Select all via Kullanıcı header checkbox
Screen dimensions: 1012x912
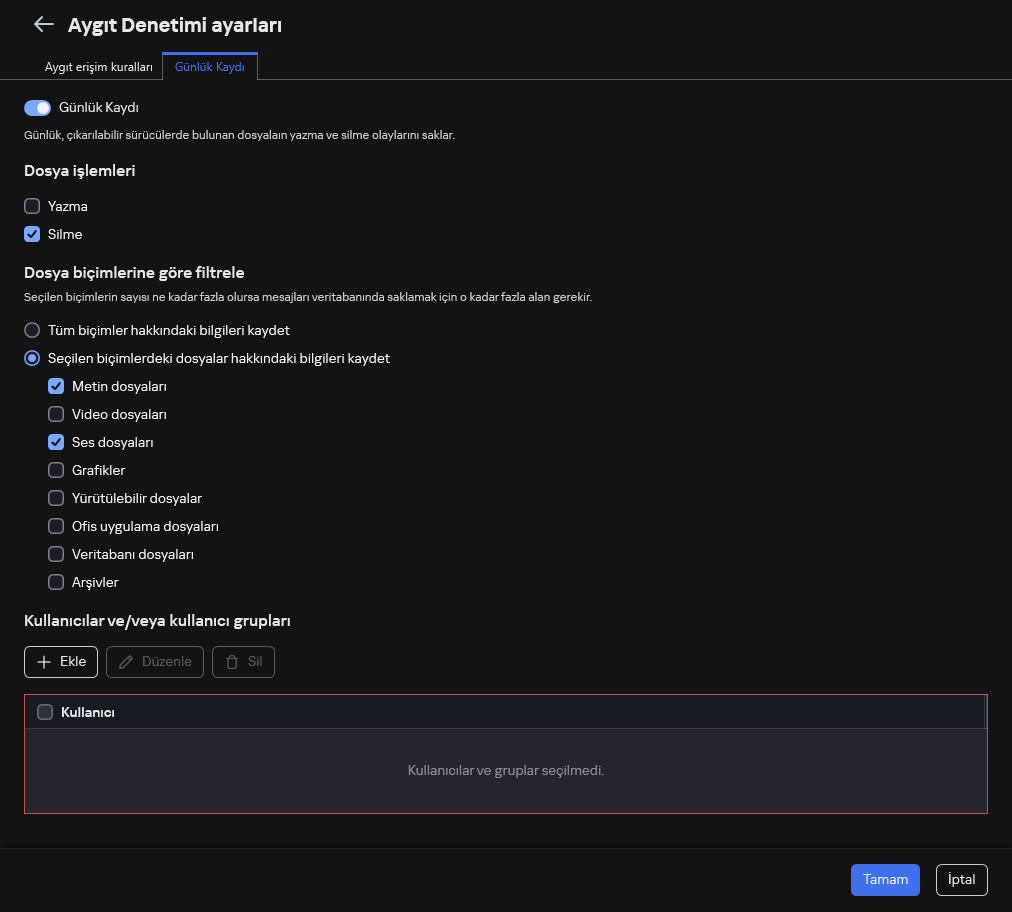[x=45, y=712]
